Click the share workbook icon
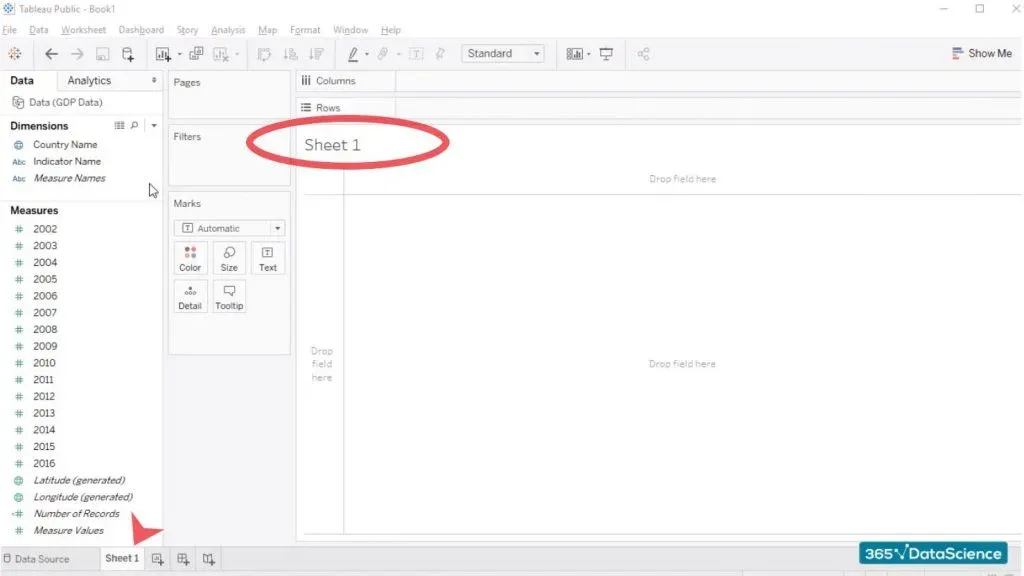The image size is (1024, 576). click(644, 54)
